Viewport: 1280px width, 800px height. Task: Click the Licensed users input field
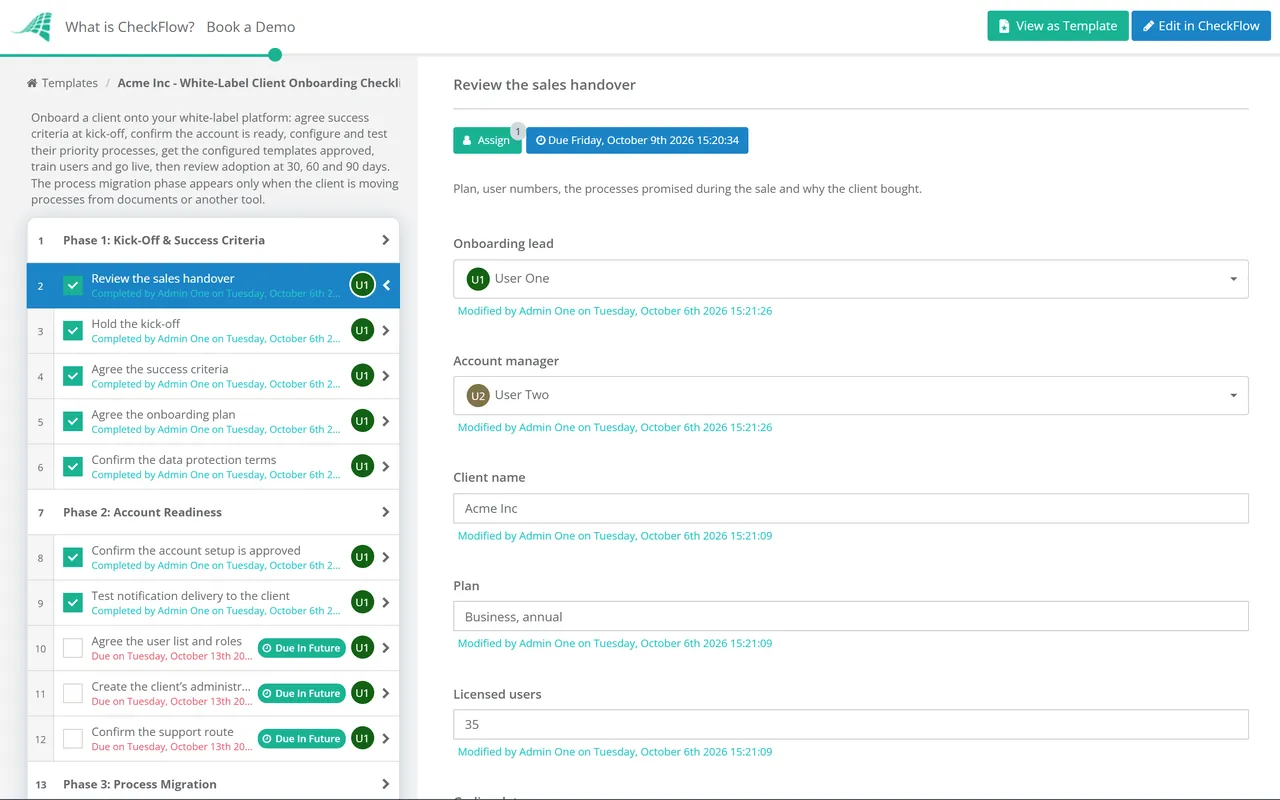tap(851, 724)
